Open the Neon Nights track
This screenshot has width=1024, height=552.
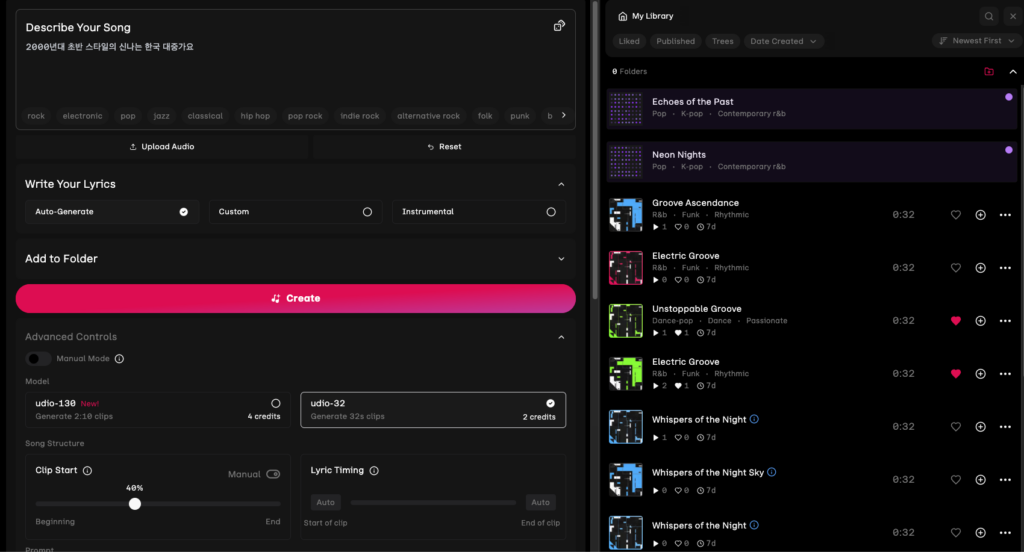812,161
